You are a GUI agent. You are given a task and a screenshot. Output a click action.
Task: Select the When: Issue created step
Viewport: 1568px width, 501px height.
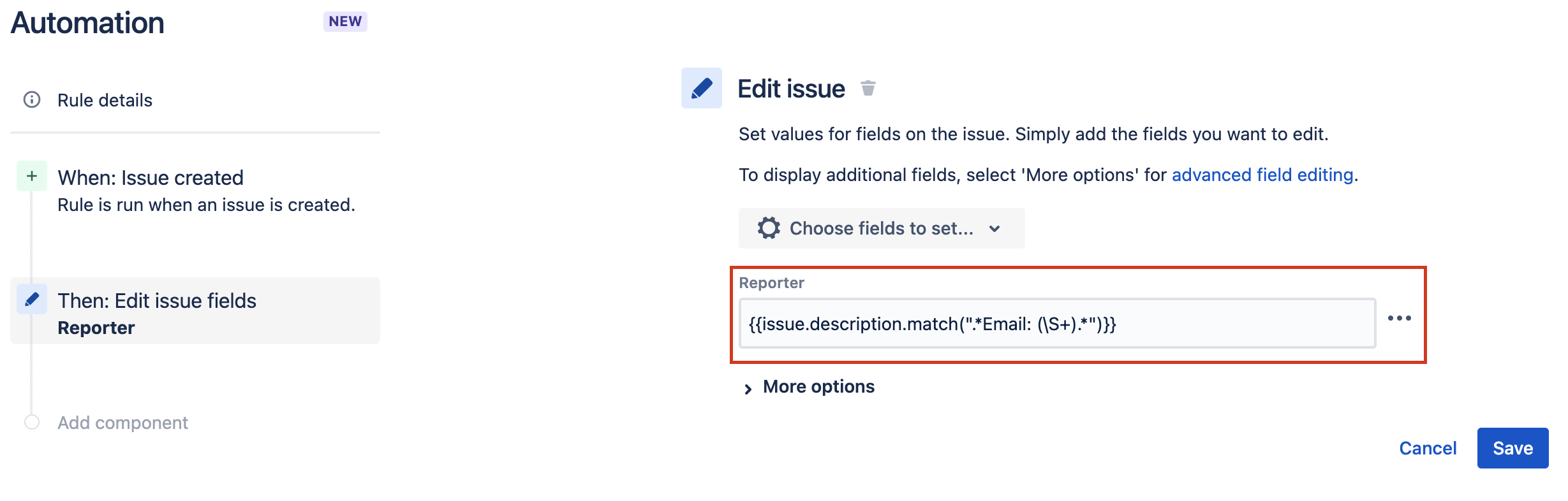pos(151,178)
